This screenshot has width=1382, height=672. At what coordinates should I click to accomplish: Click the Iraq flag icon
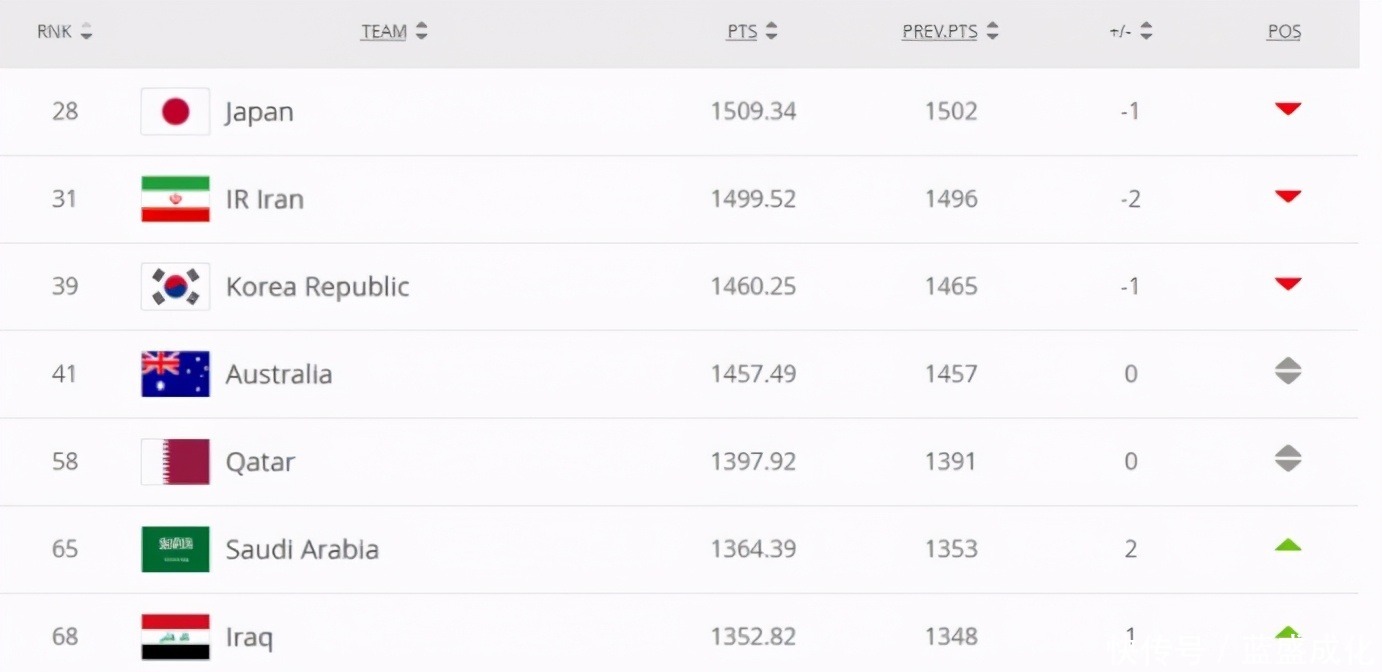(175, 637)
